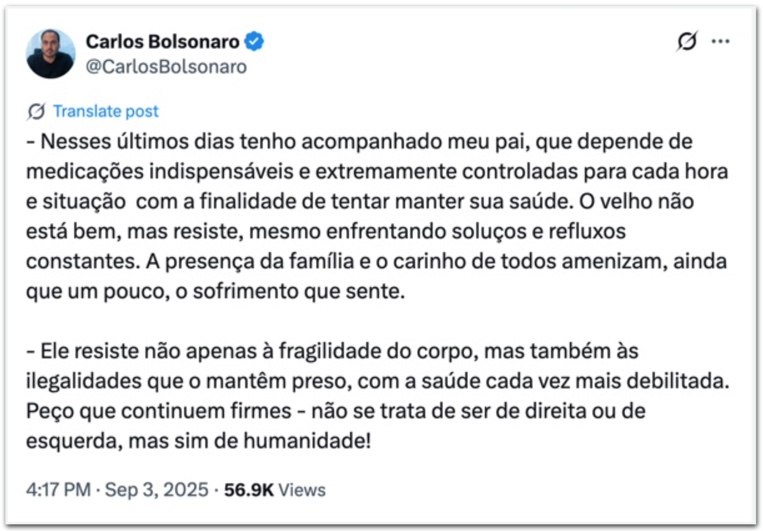The width and height of the screenshot is (763, 531).
Task: Click the words "Peço que continuem firmes"
Action: (159, 411)
